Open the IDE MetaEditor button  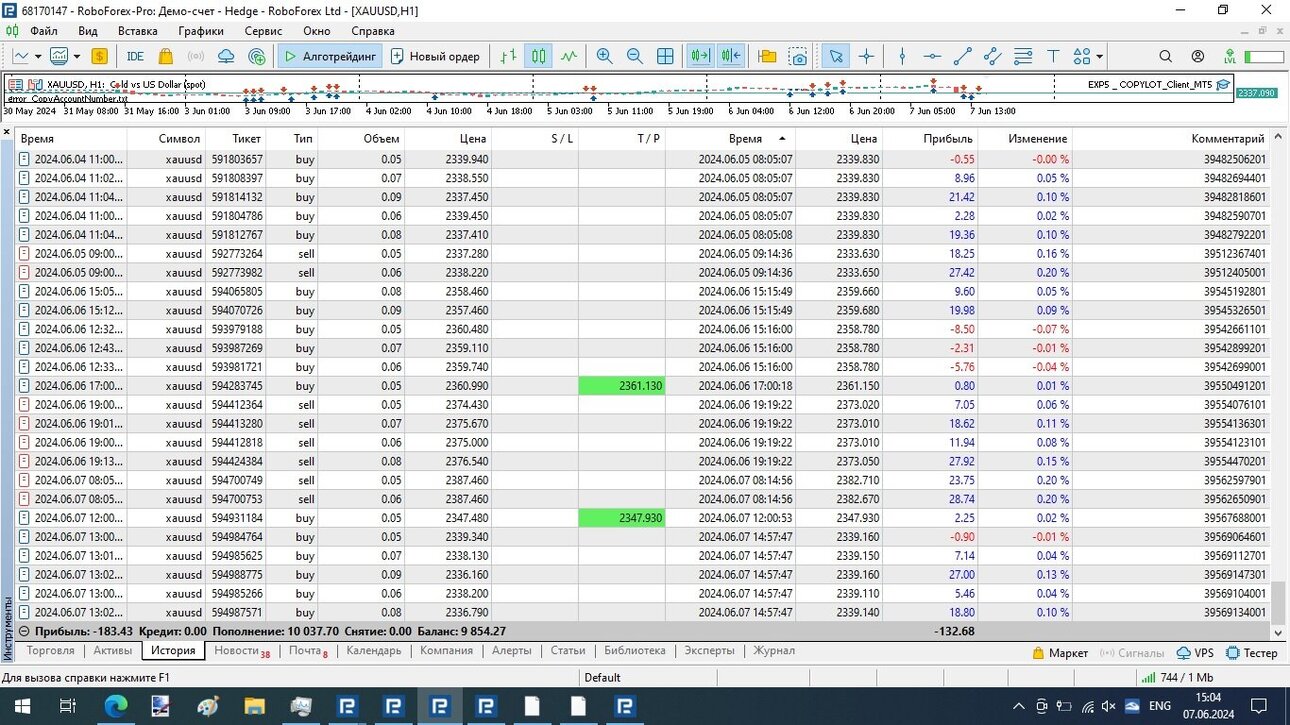[136, 56]
